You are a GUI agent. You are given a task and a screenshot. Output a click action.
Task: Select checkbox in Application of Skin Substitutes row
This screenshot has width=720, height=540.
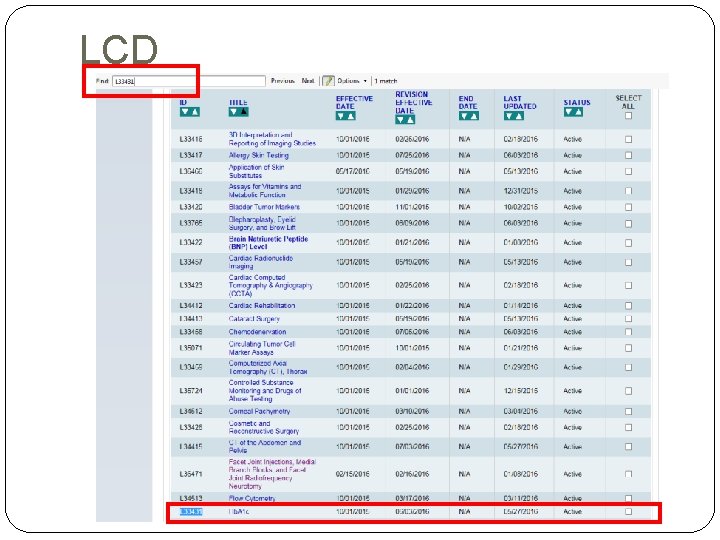coord(628,171)
